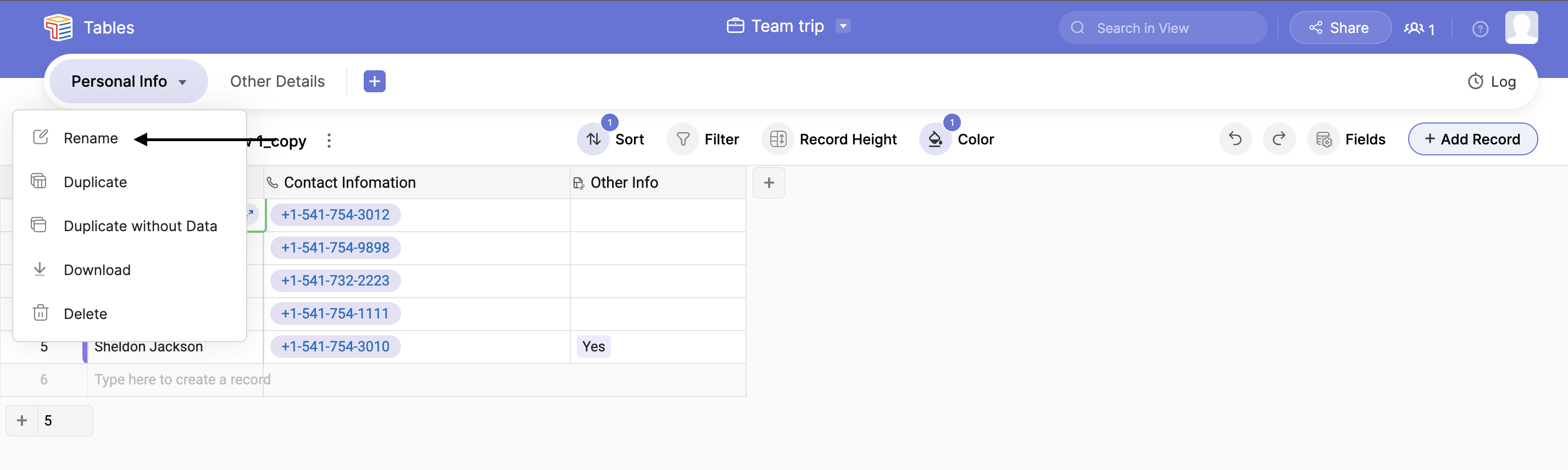Expand the Team trip dropdown arrow
The width and height of the screenshot is (1568, 470).
[x=843, y=26]
